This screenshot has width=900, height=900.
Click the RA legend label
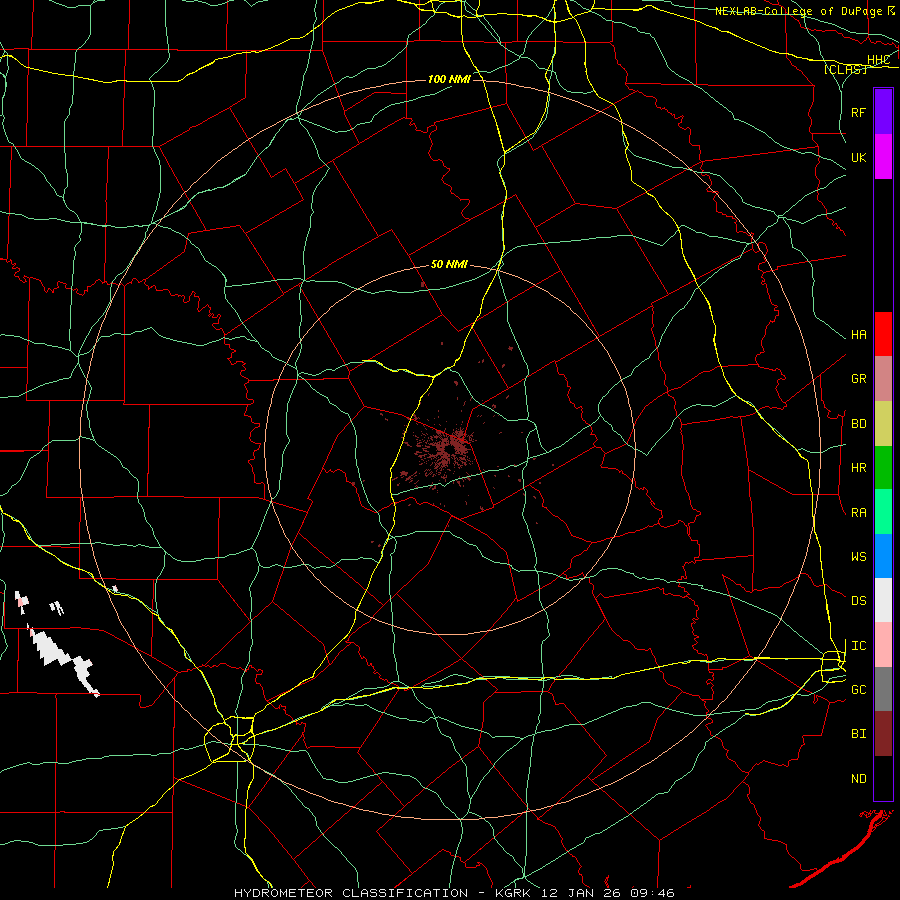858,513
